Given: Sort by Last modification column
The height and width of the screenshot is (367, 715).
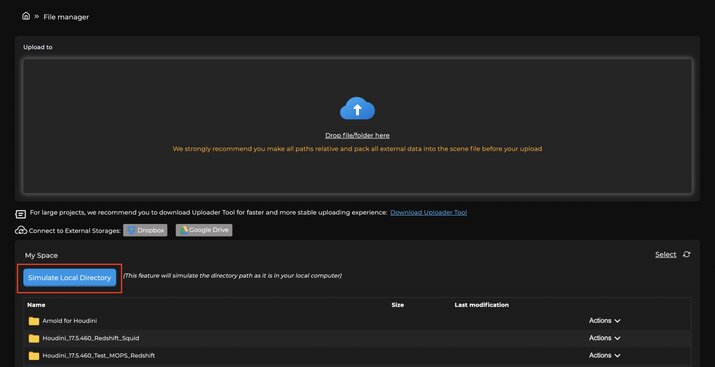Looking at the screenshot, I should [x=482, y=305].
